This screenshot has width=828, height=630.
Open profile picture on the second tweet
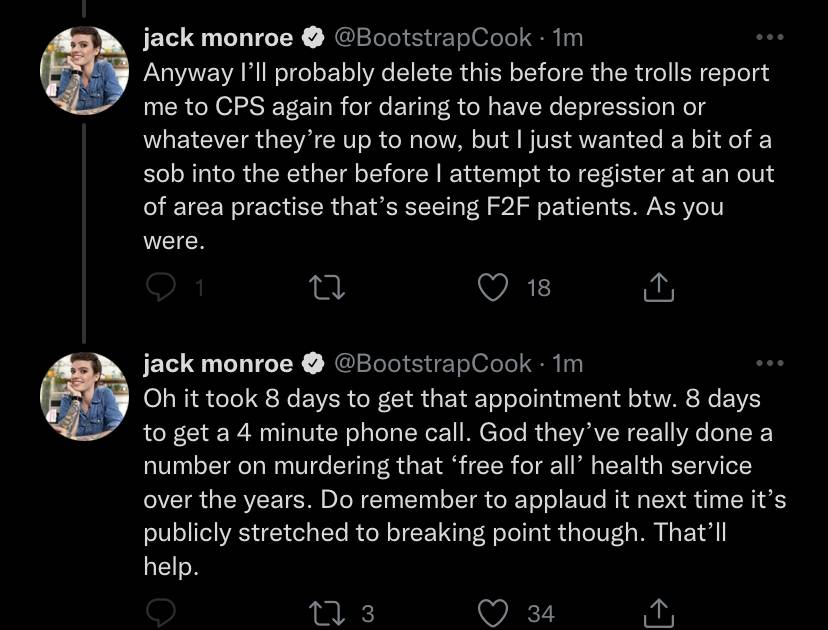(x=84, y=396)
